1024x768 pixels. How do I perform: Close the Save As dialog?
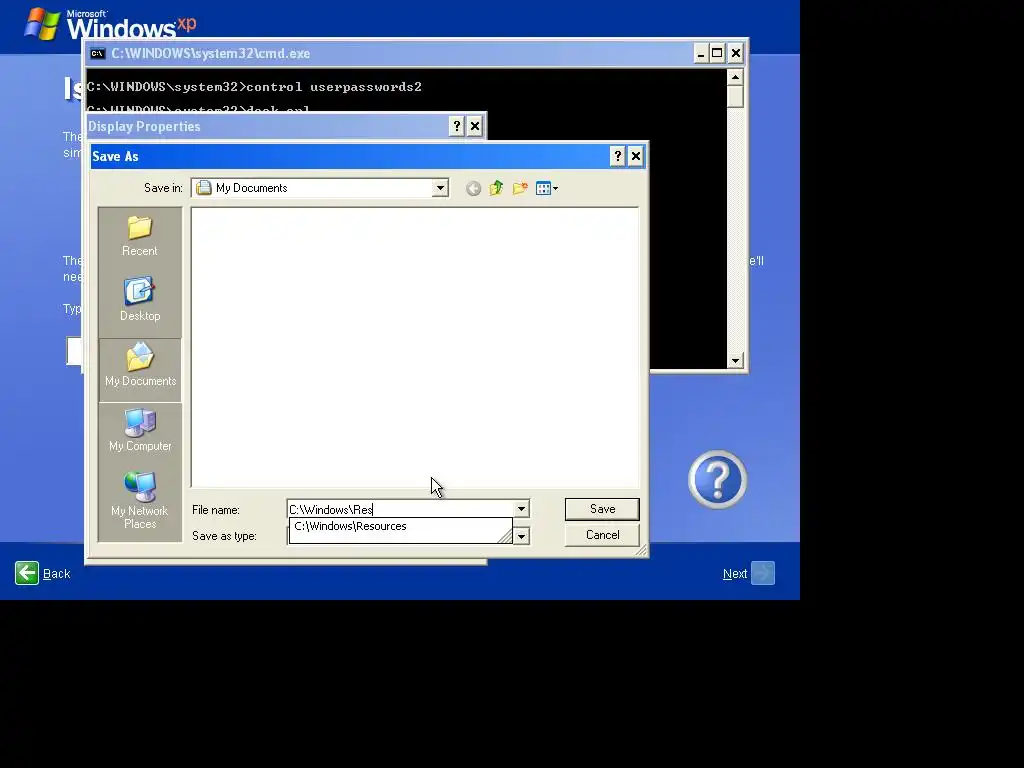(635, 156)
